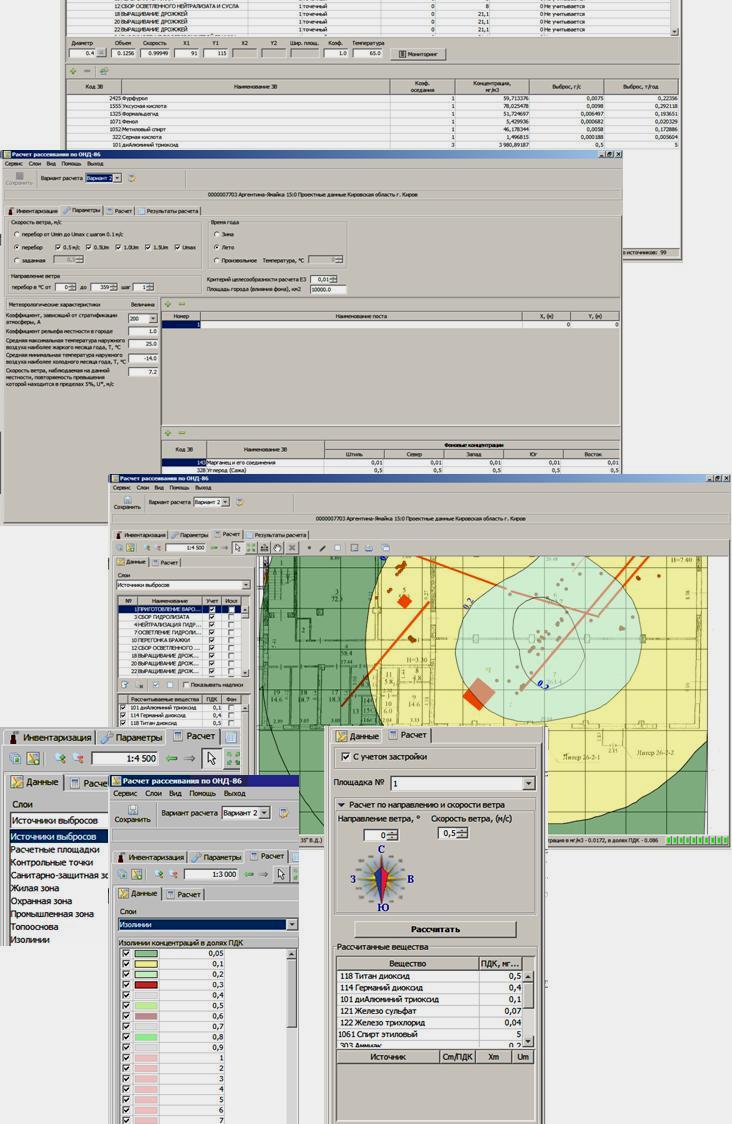Open the Изолинии layer dropdown
This screenshot has height=1124, width=732.
pos(291,925)
